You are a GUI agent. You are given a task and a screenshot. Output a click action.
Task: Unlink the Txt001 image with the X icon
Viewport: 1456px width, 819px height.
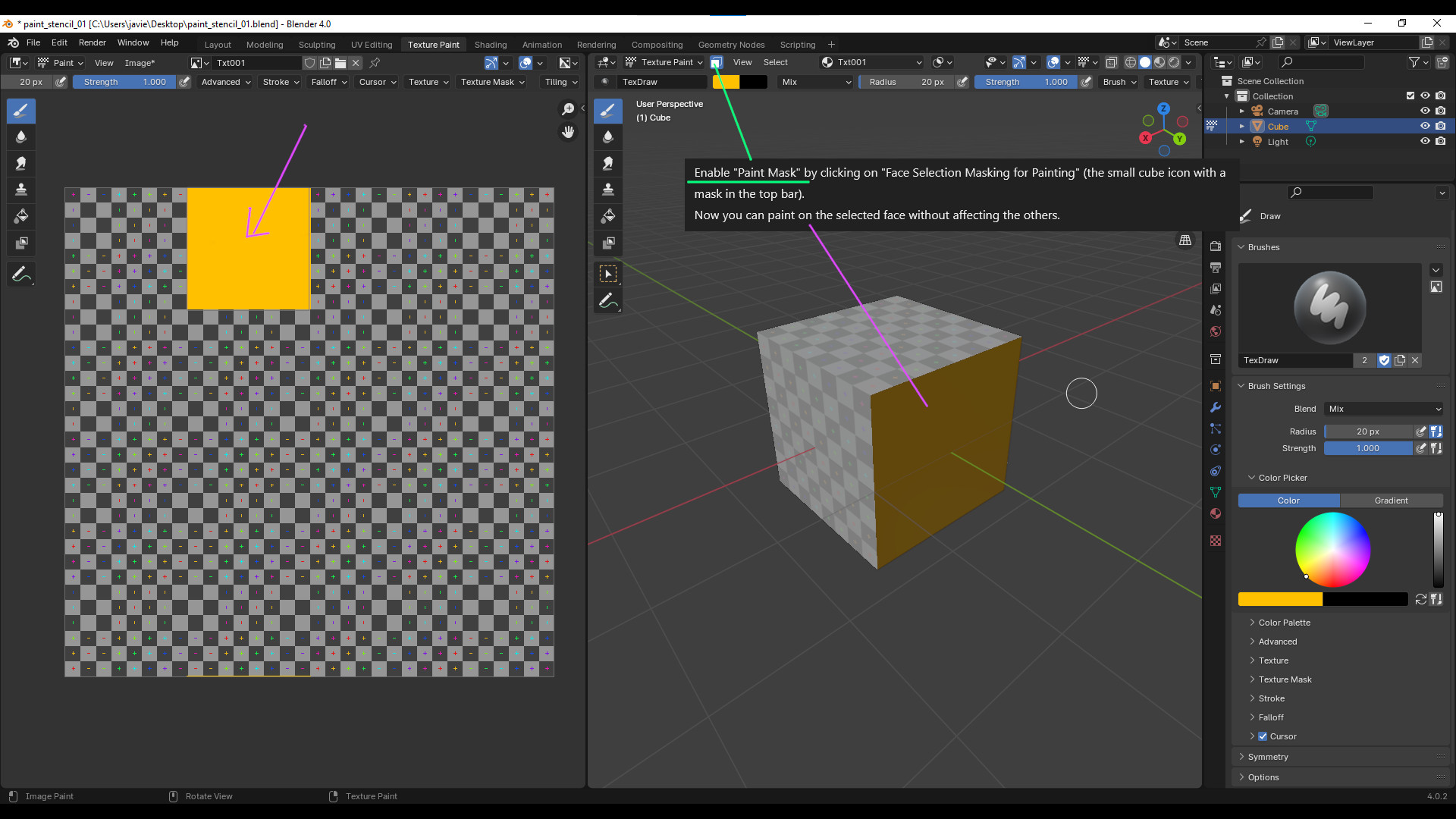[x=356, y=63]
